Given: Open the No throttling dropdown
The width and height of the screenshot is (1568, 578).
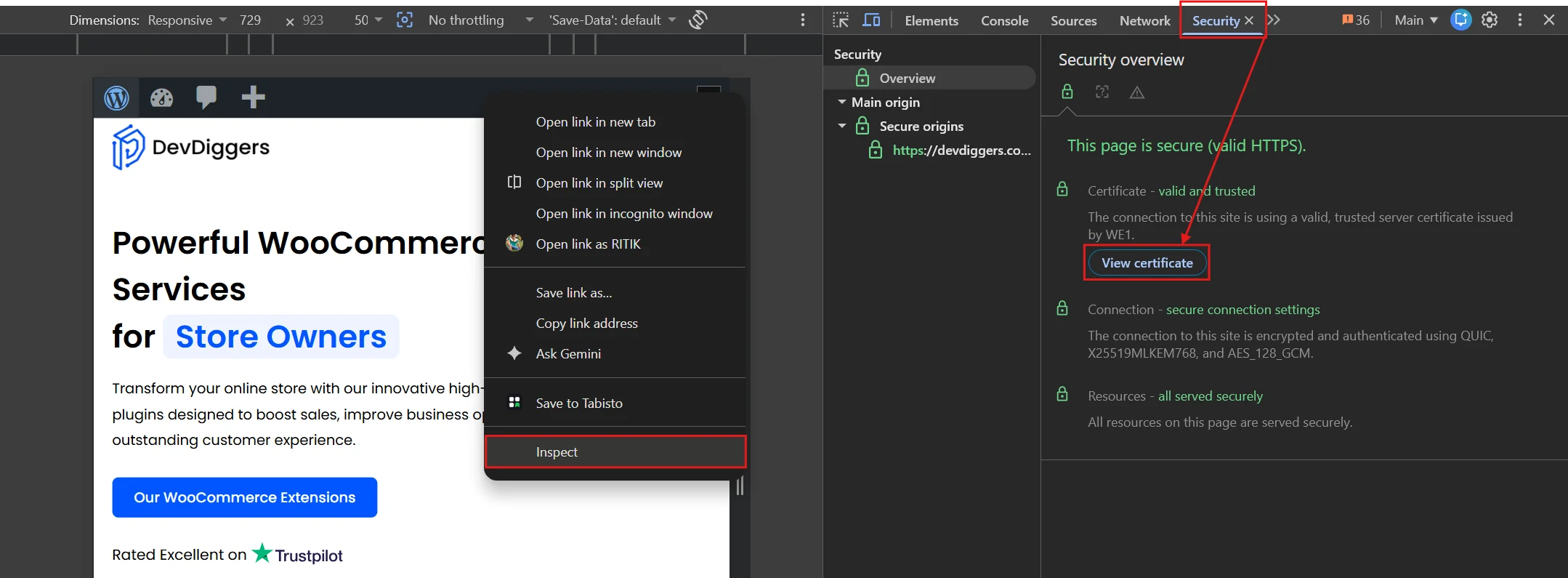Looking at the screenshot, I should tap(480, 20).
